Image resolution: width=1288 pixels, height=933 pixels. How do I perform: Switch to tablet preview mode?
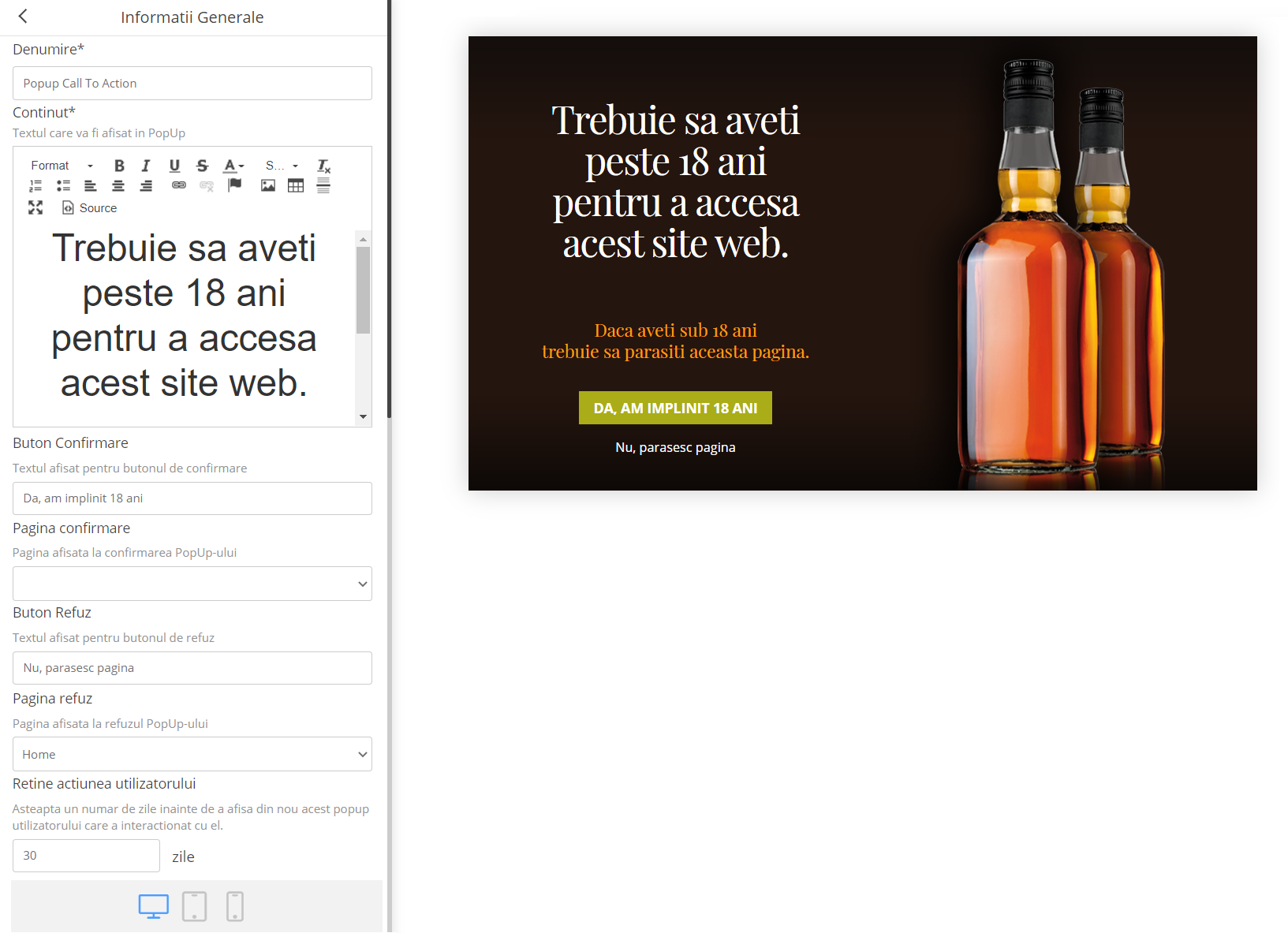194,906
